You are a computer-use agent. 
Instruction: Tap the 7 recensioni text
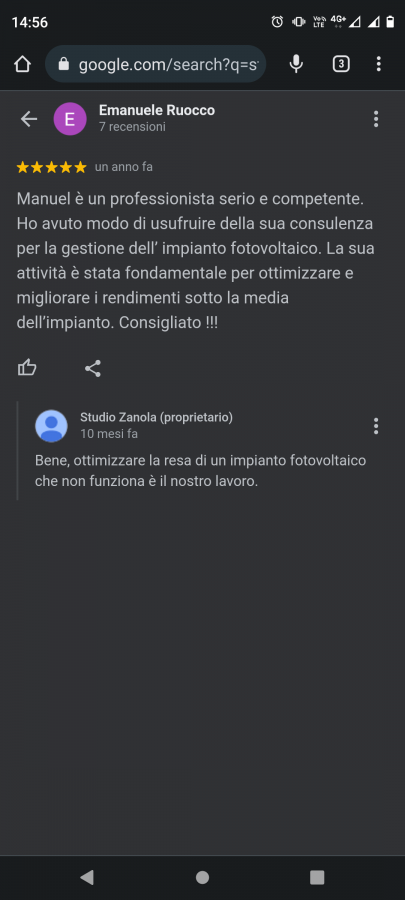(132, 127)
